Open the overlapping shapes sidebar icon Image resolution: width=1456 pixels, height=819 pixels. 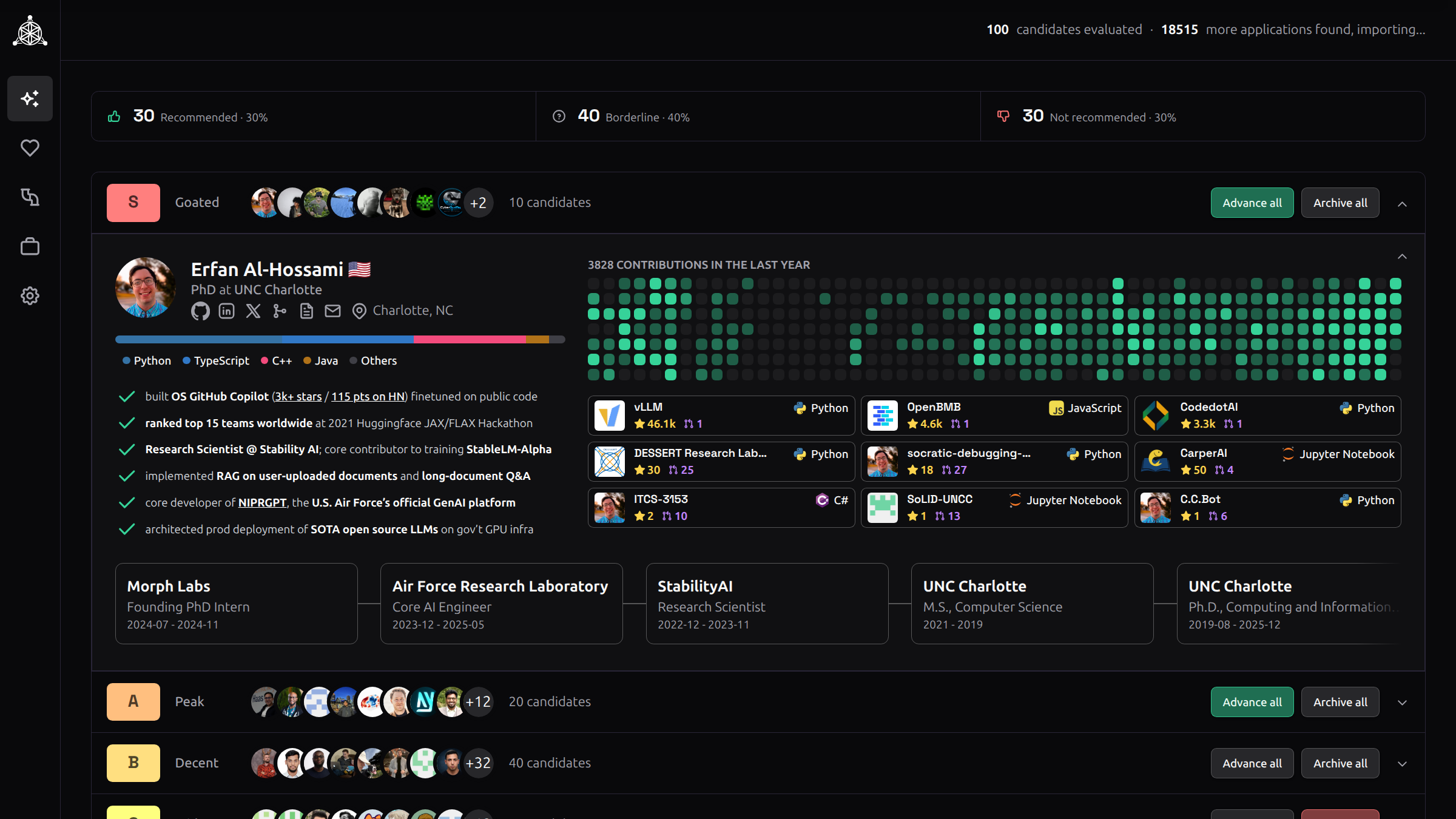click(30, 197)
